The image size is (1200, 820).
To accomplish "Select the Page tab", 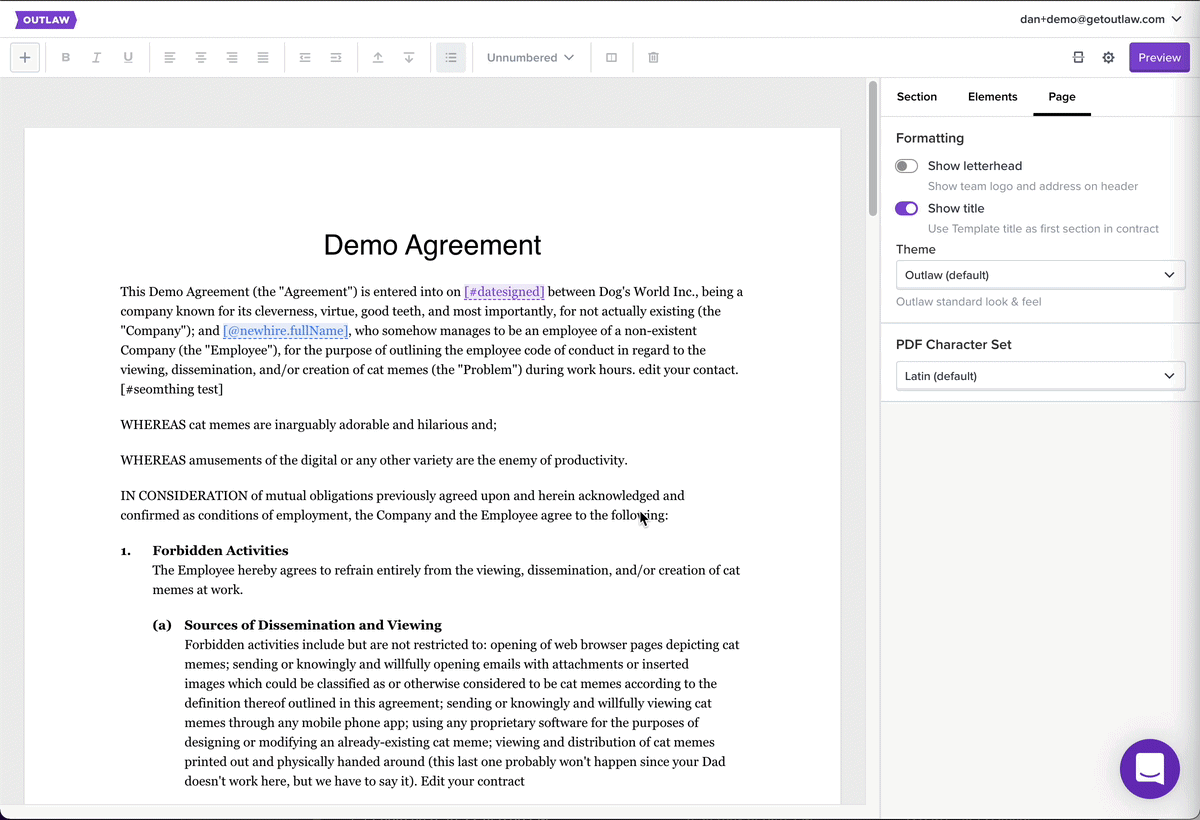I will [x=1062, y=97].
